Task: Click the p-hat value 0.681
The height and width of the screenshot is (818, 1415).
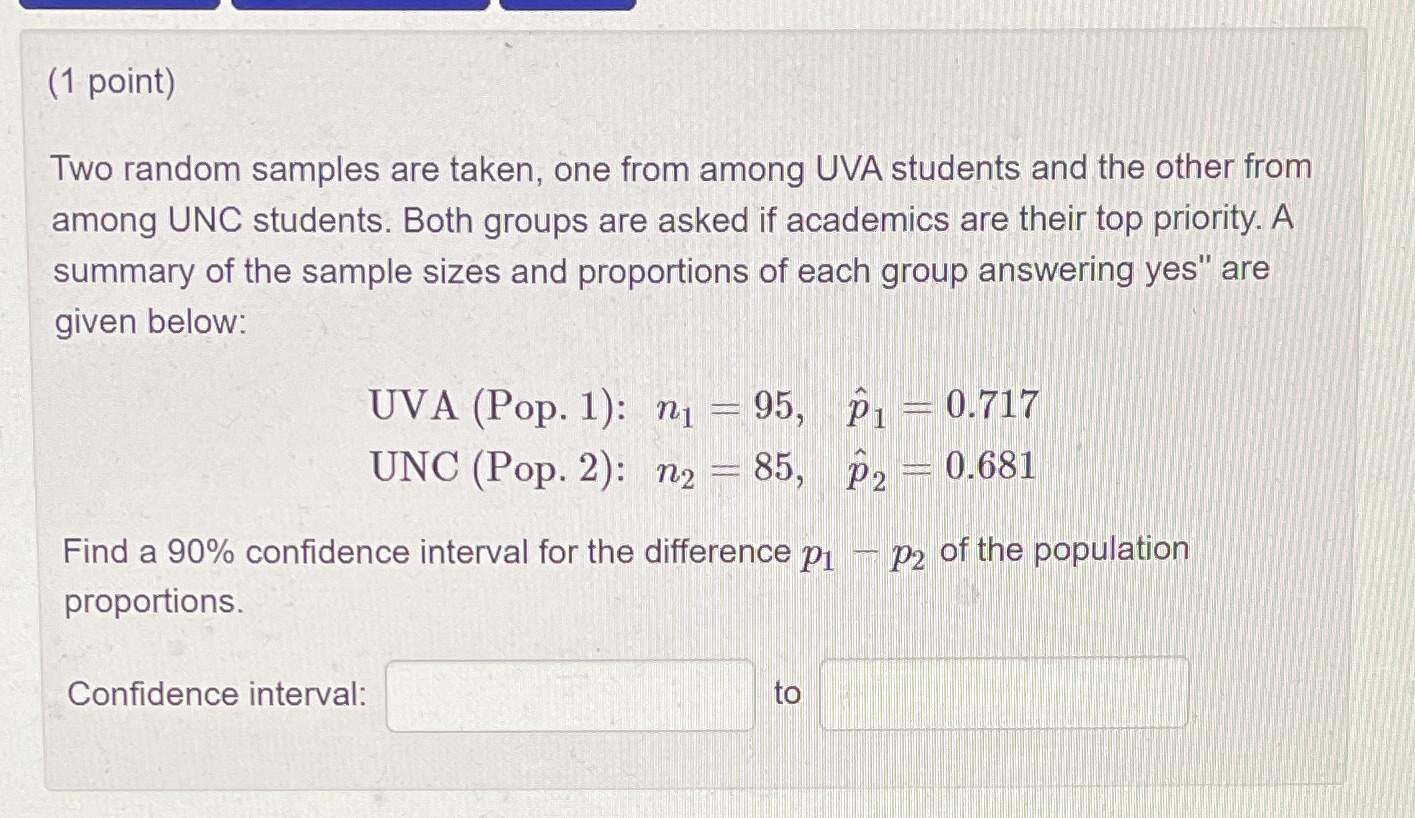Action: pyautogui.click(x=992, y=466)
